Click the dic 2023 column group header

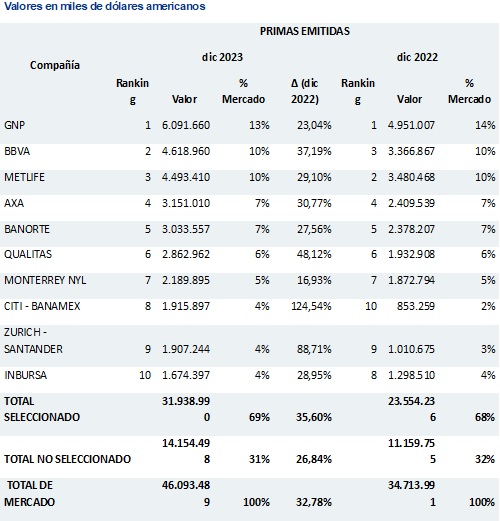(x=222, y=57)
